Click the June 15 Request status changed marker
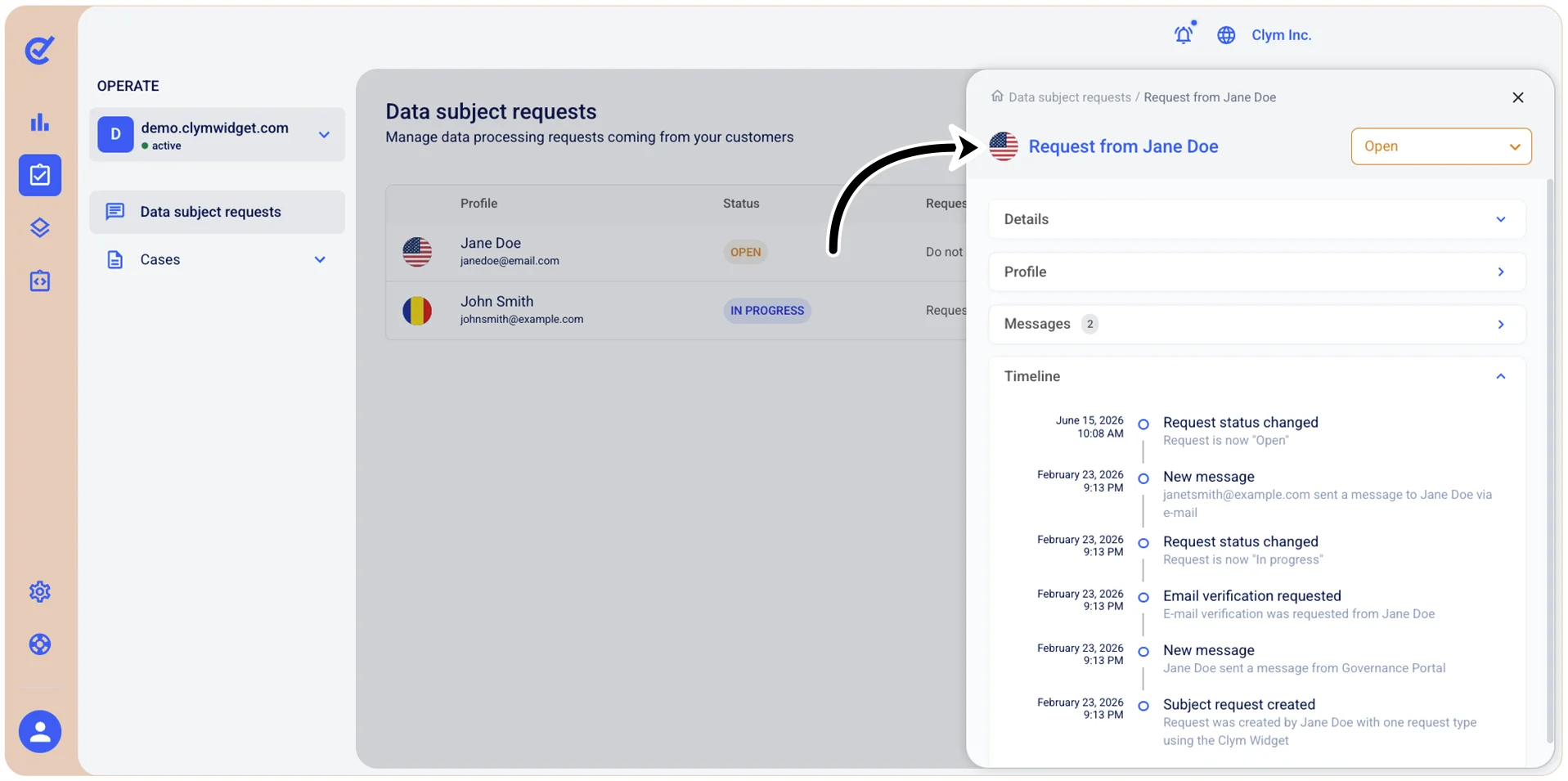The width and height of the screenshot is (1568, 781). (1143, 424)
